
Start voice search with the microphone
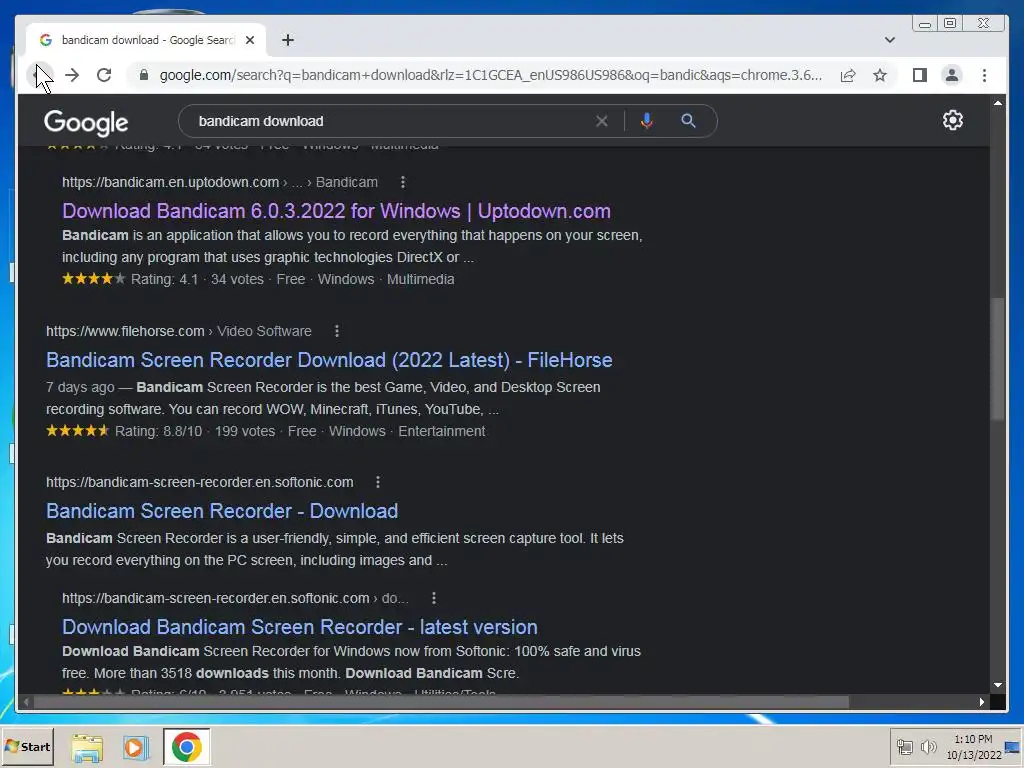pyautogui.click(x=647, y=121)
